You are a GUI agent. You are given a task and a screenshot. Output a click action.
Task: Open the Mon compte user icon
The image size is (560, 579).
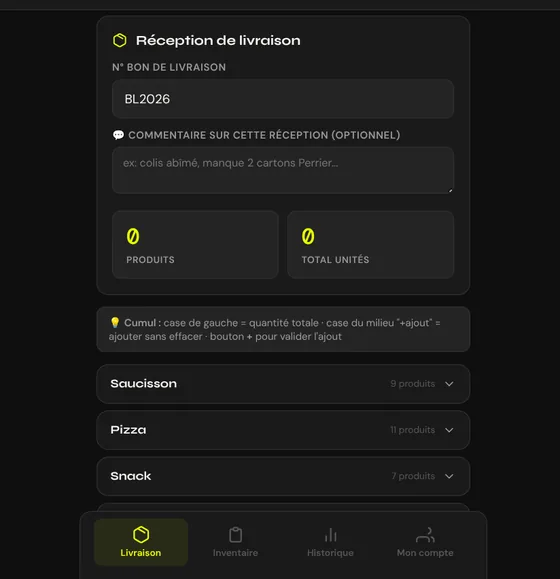tap(425, 535)
